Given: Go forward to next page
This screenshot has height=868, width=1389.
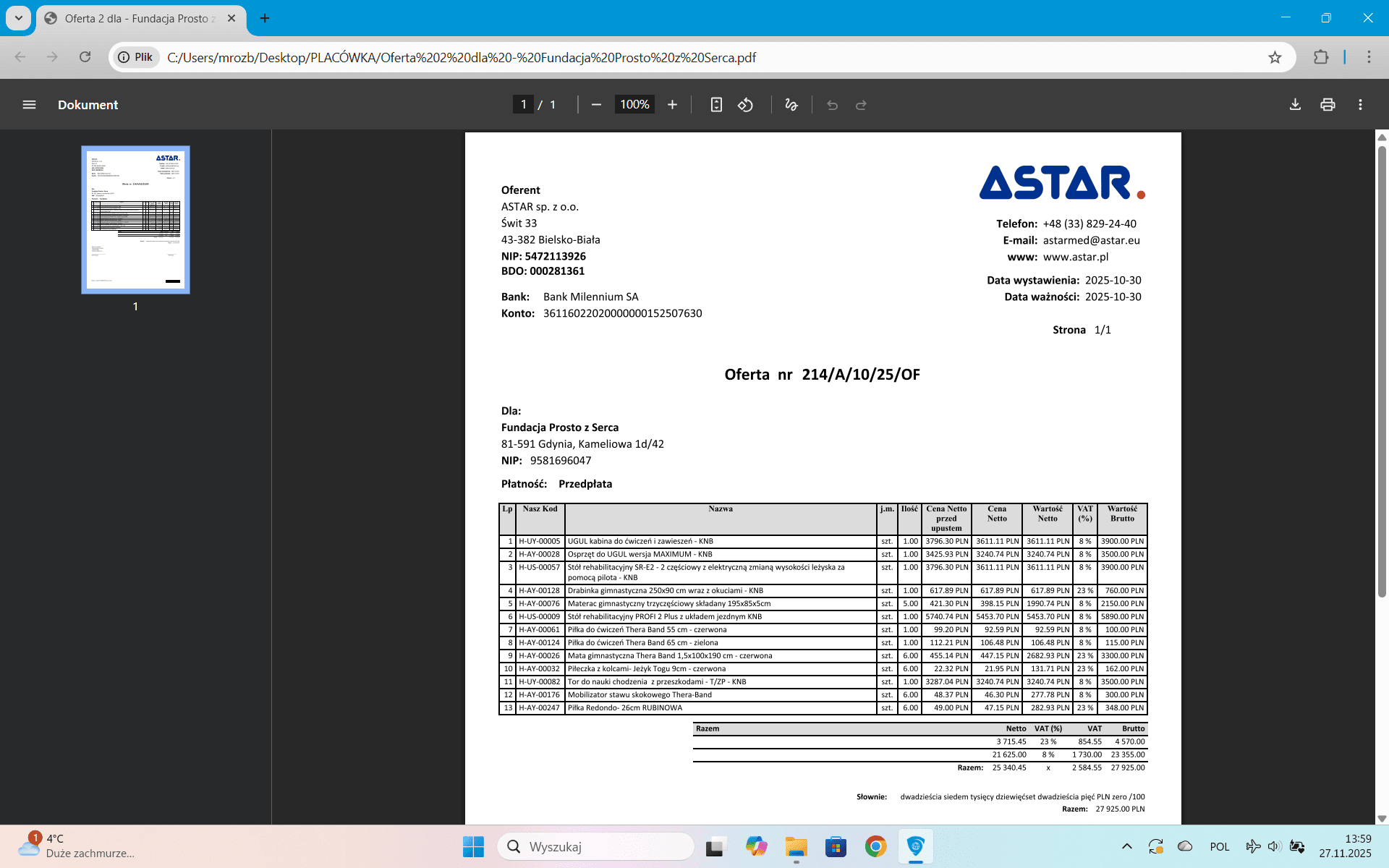Looking at the screenshot, I should (52, 57).
